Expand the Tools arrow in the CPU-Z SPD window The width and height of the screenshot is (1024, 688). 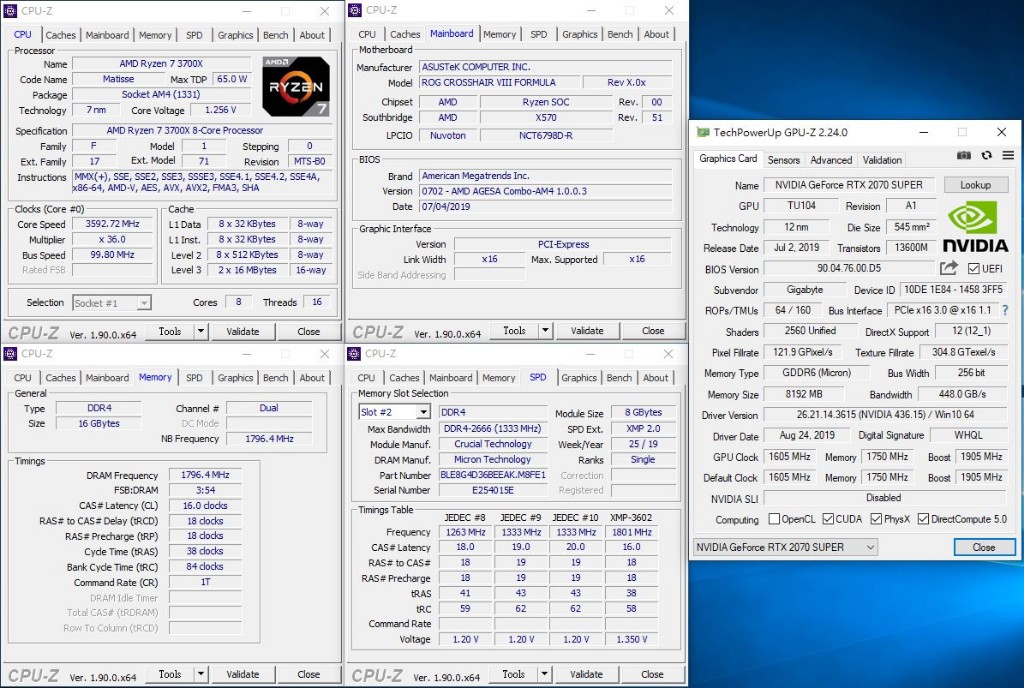click(545, 674)
